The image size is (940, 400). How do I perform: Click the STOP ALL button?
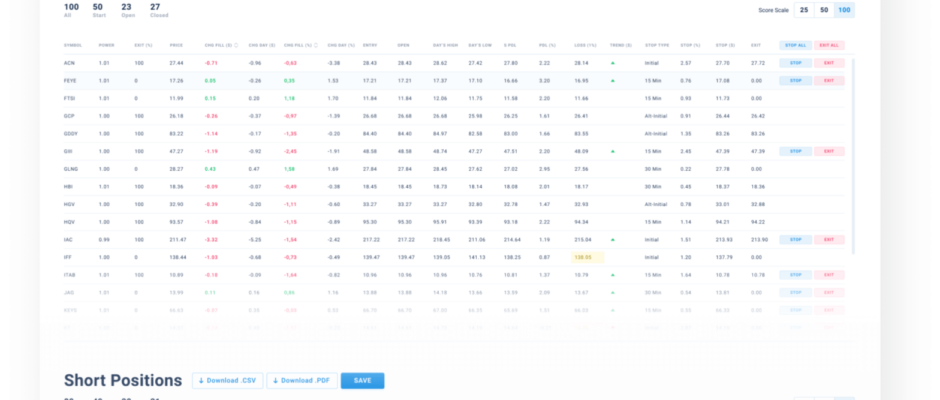796,45
